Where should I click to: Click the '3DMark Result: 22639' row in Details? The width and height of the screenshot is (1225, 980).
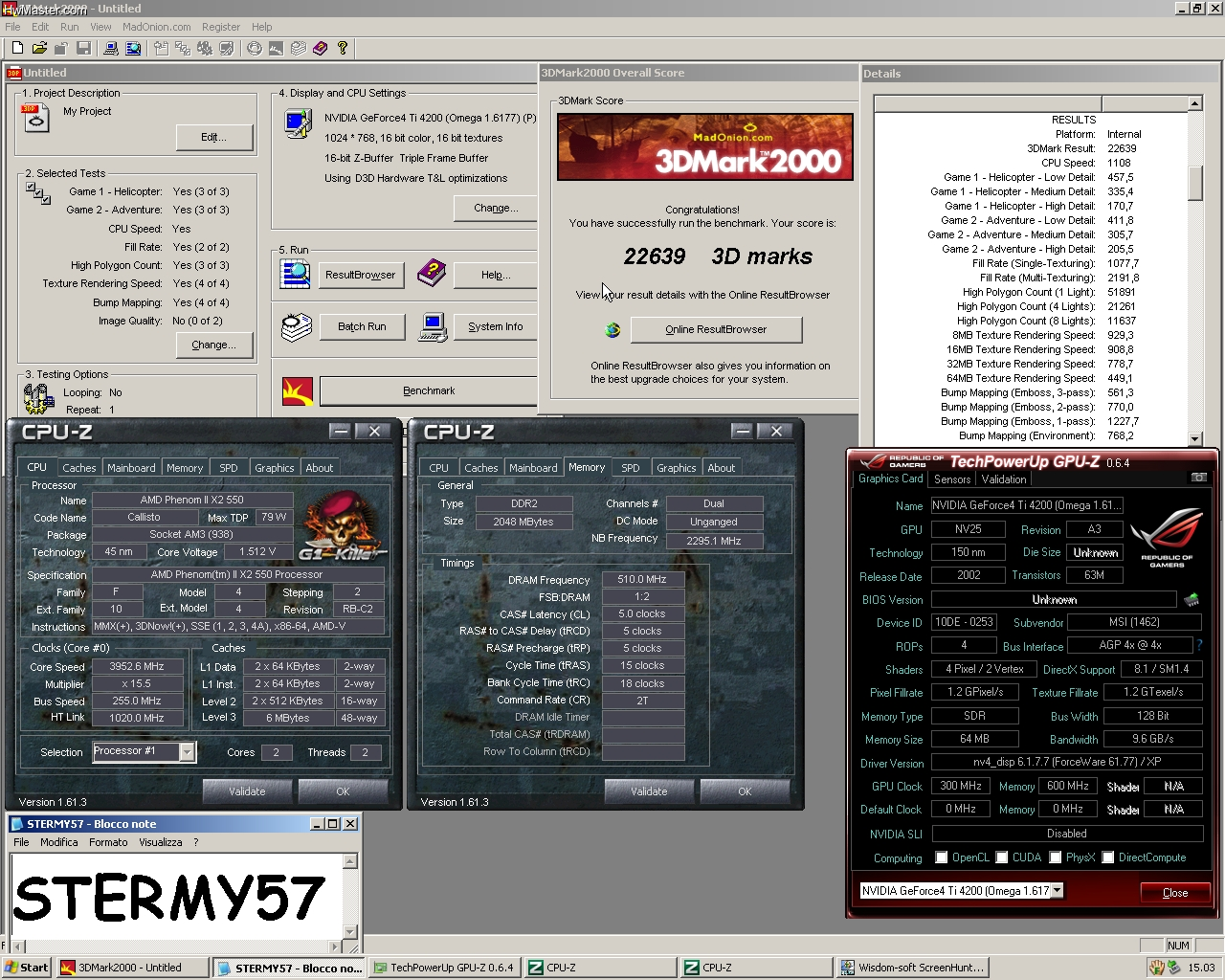tap(1081, 148)
